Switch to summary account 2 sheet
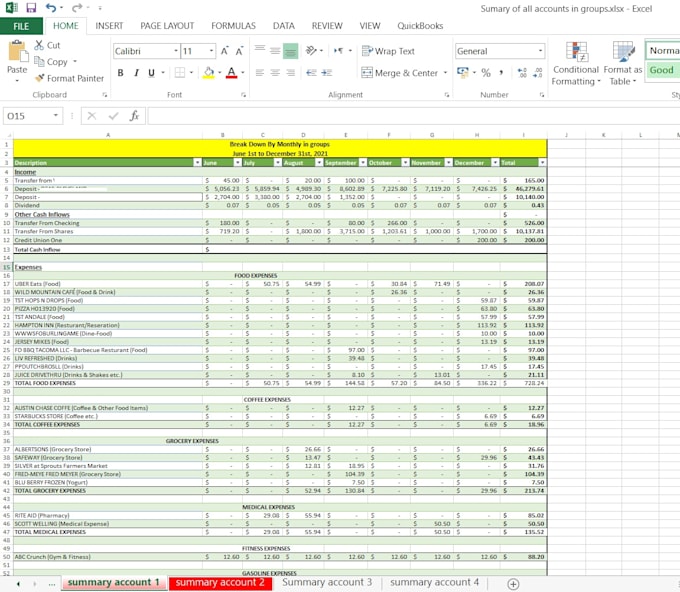The image size is (680, 592). coord(220,582)
